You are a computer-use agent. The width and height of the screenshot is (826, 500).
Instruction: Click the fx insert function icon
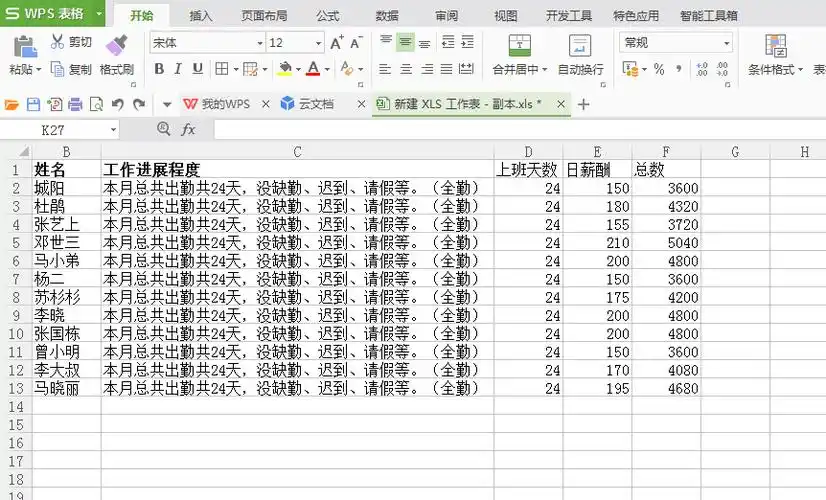pos(188,129)
